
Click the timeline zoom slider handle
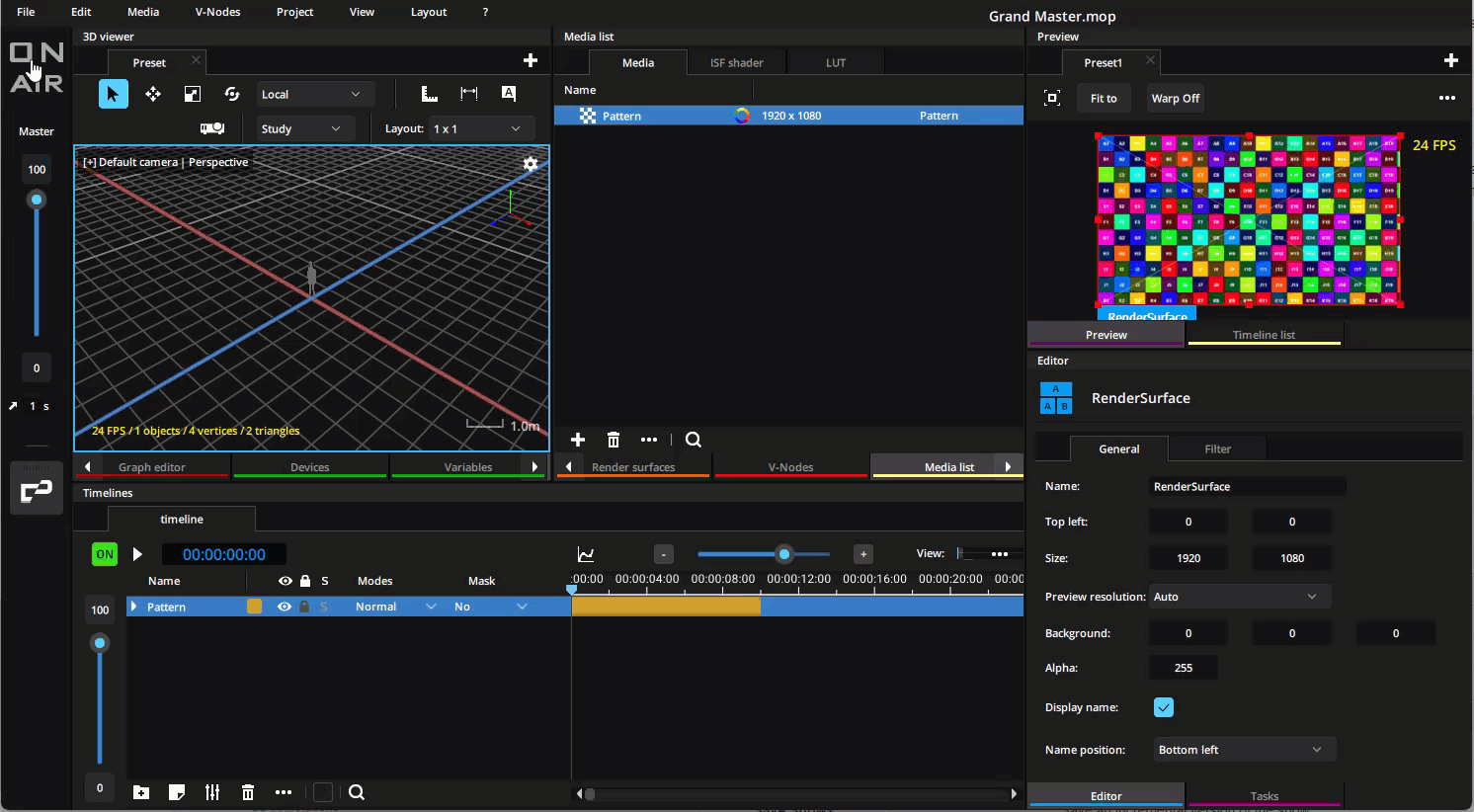784,554
